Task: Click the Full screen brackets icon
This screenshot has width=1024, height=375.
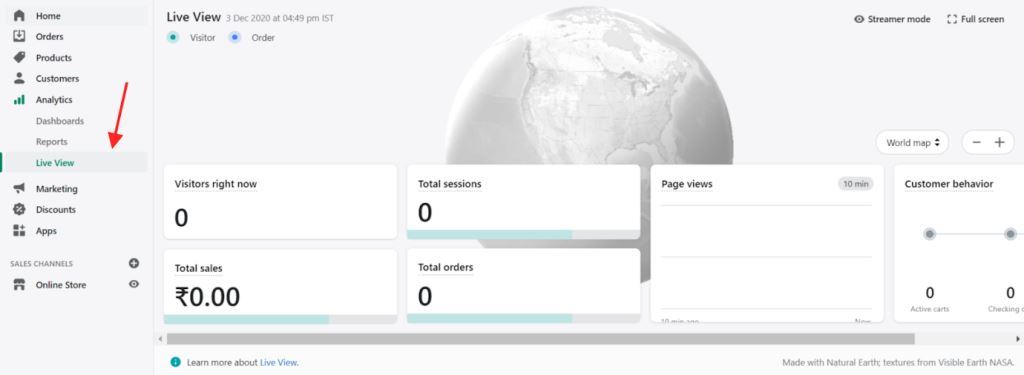Action: (x=952, y=19)
